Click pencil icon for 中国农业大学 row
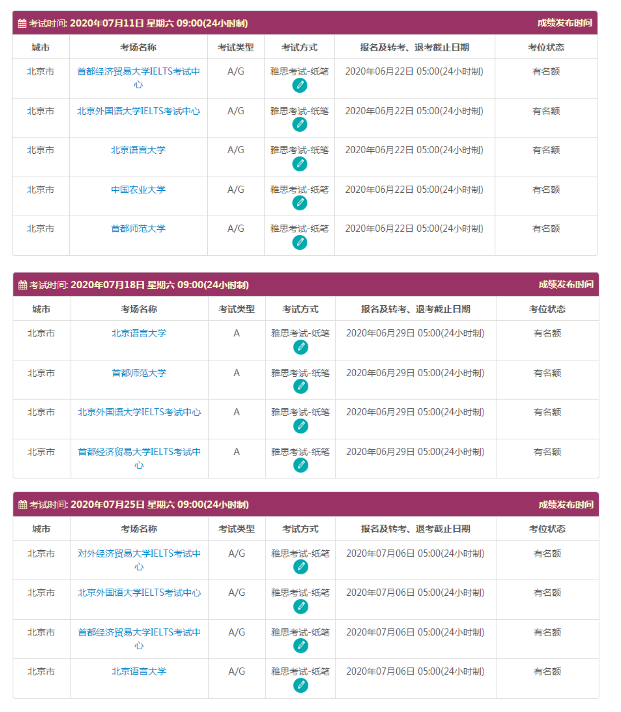 [x=300, y=203]
